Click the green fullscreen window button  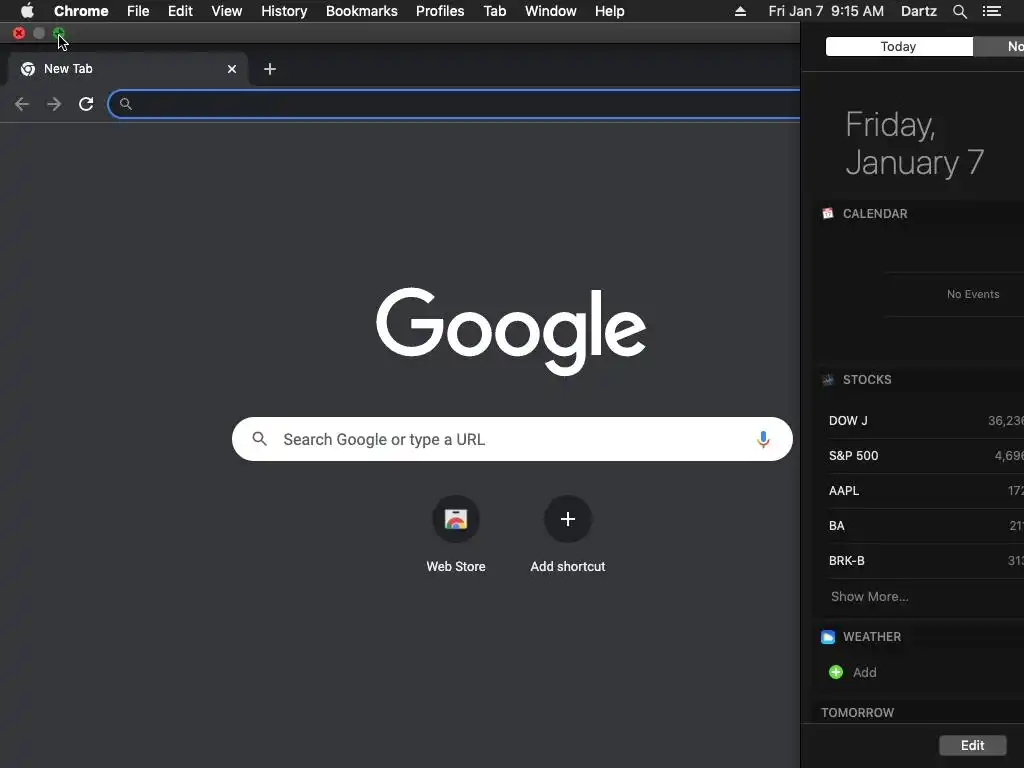point(59,33)
